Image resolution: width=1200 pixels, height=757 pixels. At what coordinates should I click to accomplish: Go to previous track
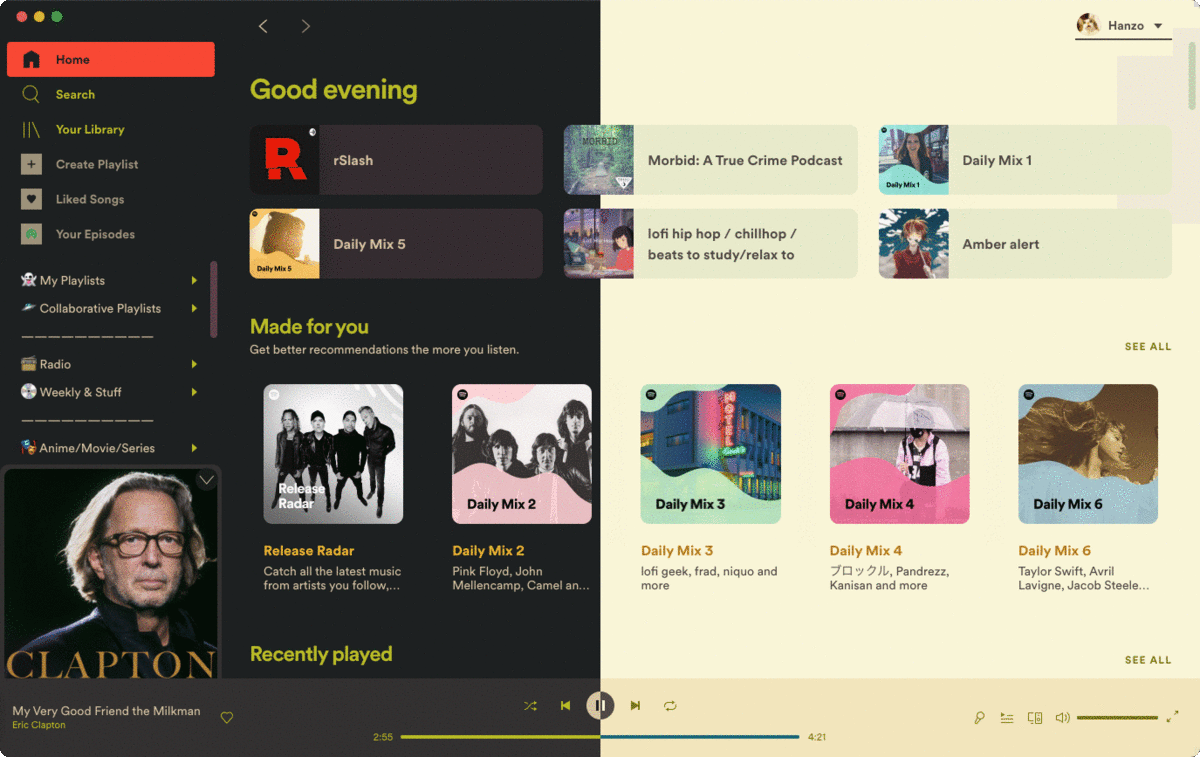click(x=565, y=706)
